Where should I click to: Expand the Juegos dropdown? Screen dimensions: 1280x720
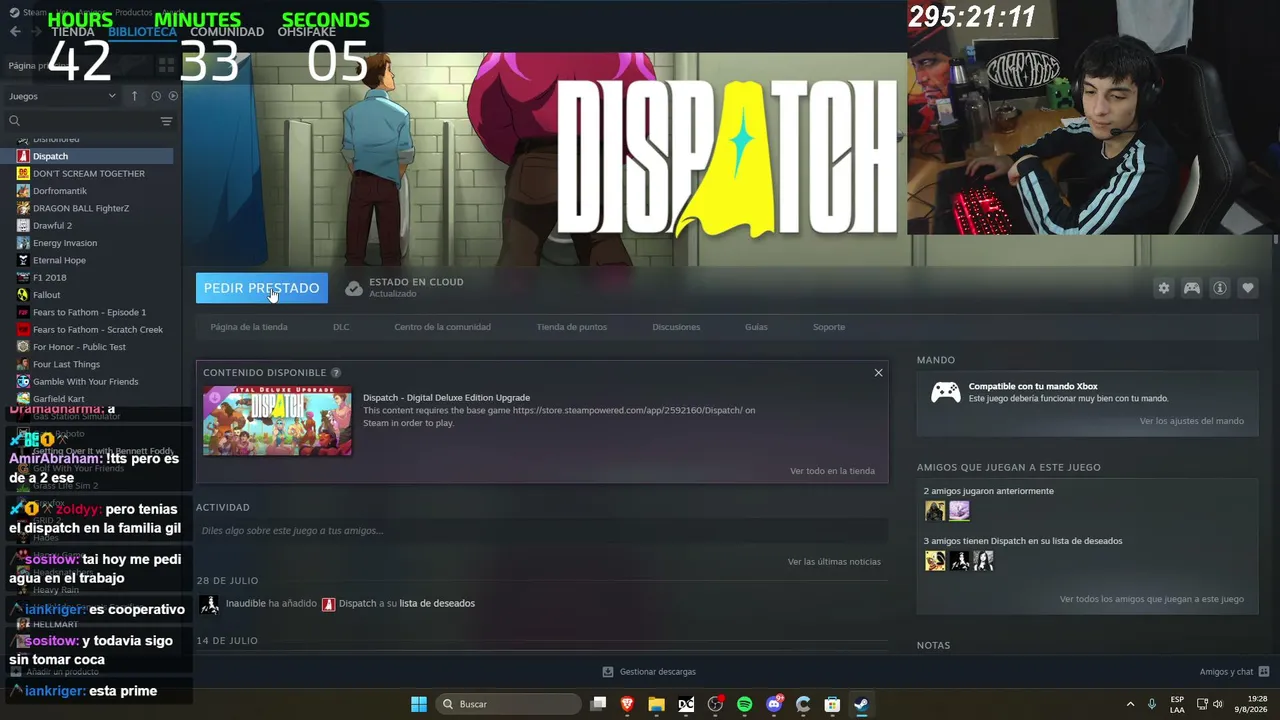(62, 96)
